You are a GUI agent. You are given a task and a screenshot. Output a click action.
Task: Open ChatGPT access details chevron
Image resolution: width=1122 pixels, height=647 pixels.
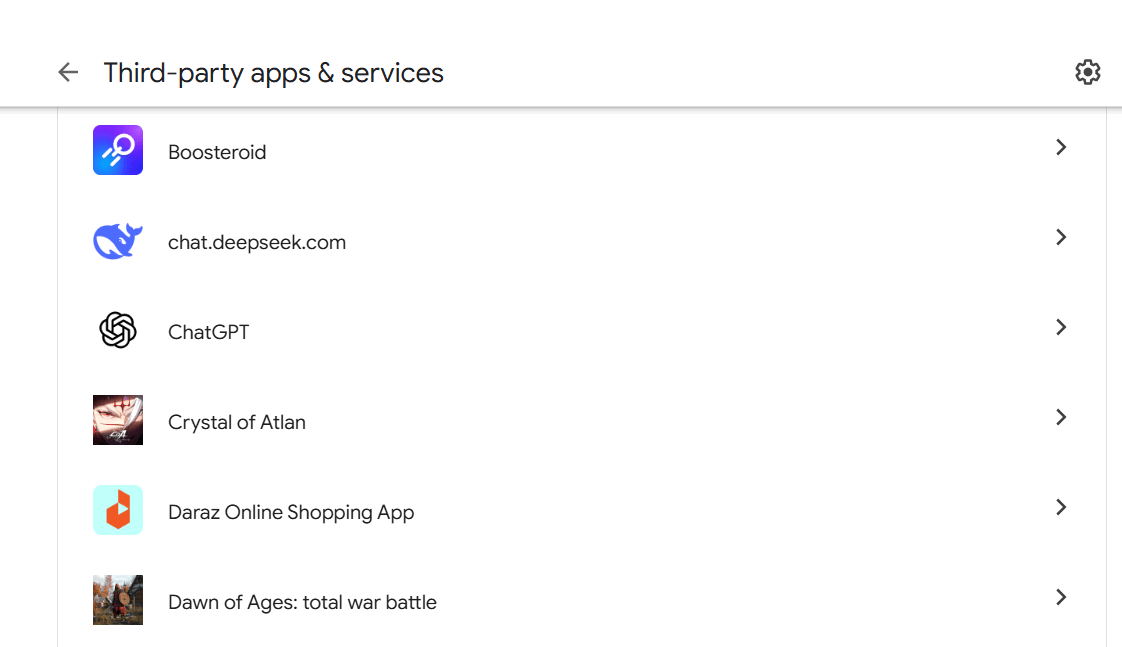click(1061, 328)
